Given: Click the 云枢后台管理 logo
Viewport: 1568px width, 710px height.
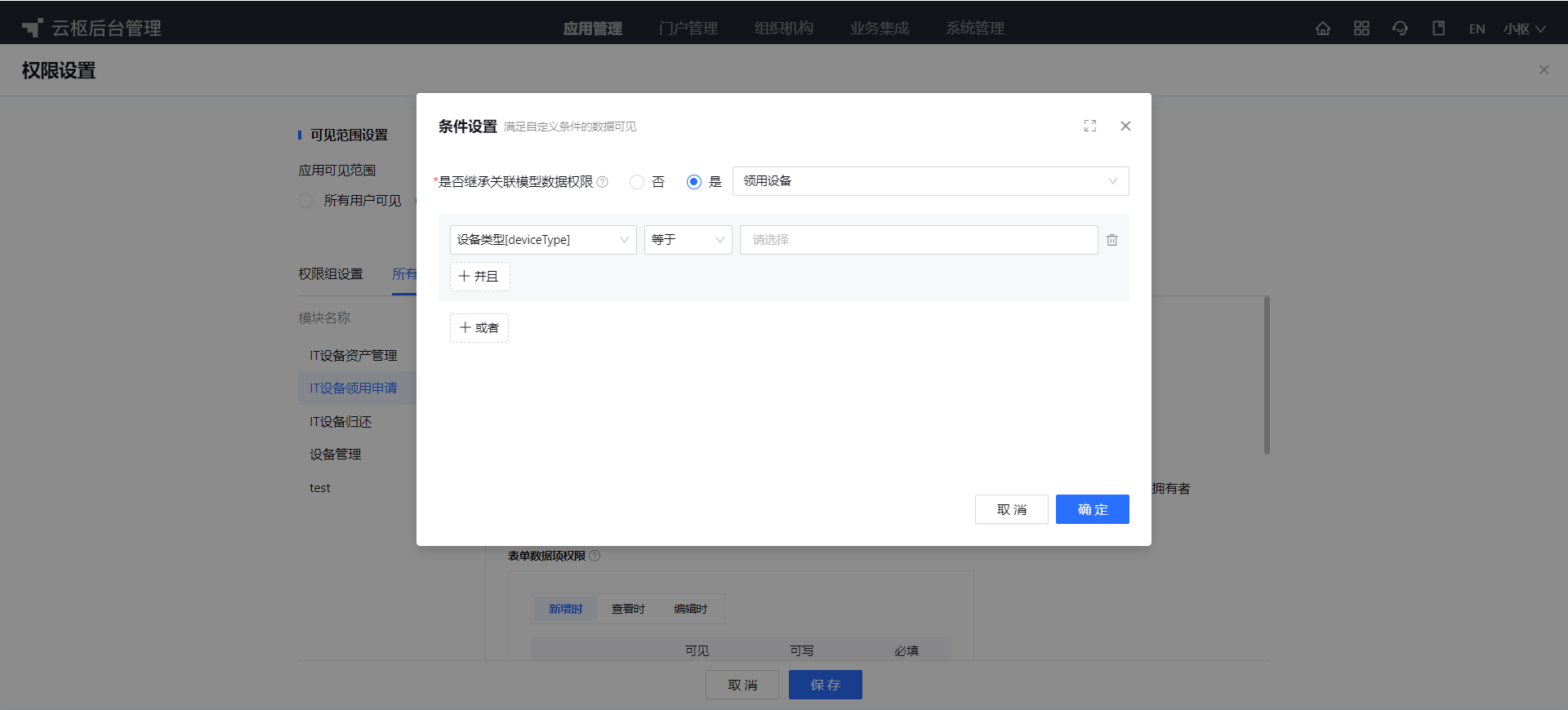Looking at the screenshot, I should (91, 29).
